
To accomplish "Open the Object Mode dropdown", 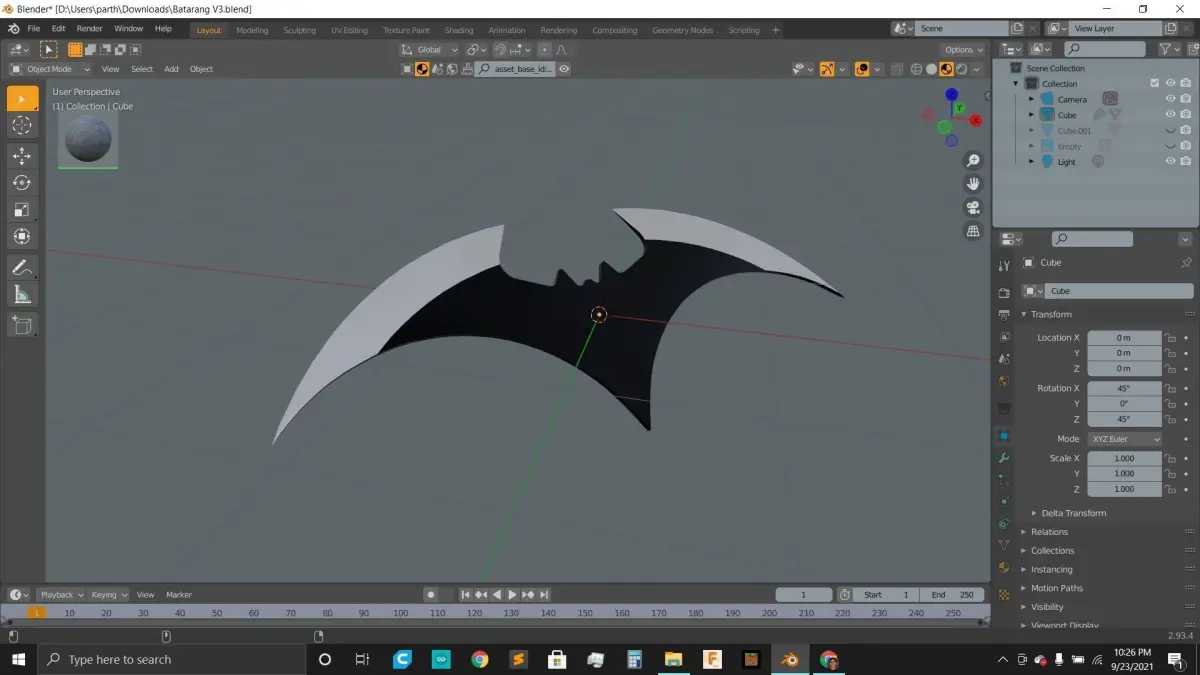I will pos(50,69).
